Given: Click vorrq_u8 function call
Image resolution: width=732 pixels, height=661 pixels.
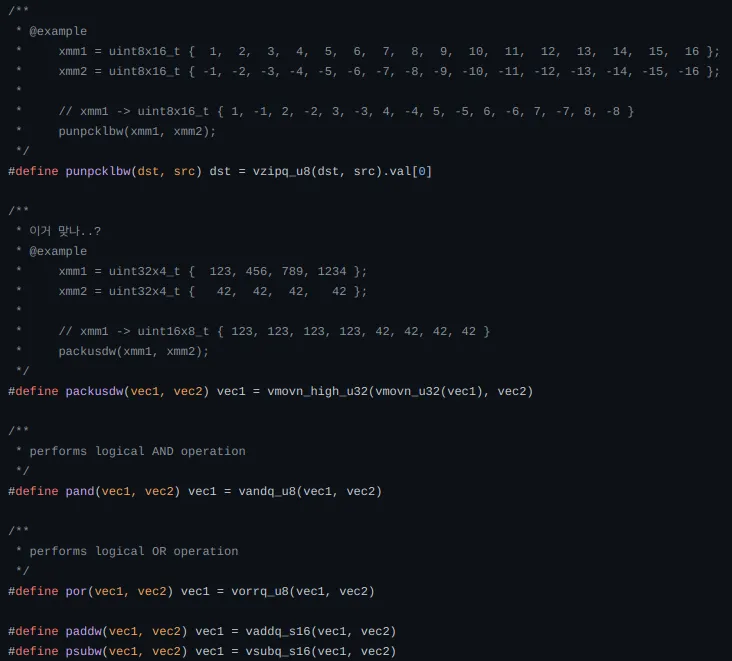Looking at the screenshot, I should (260, 591).
